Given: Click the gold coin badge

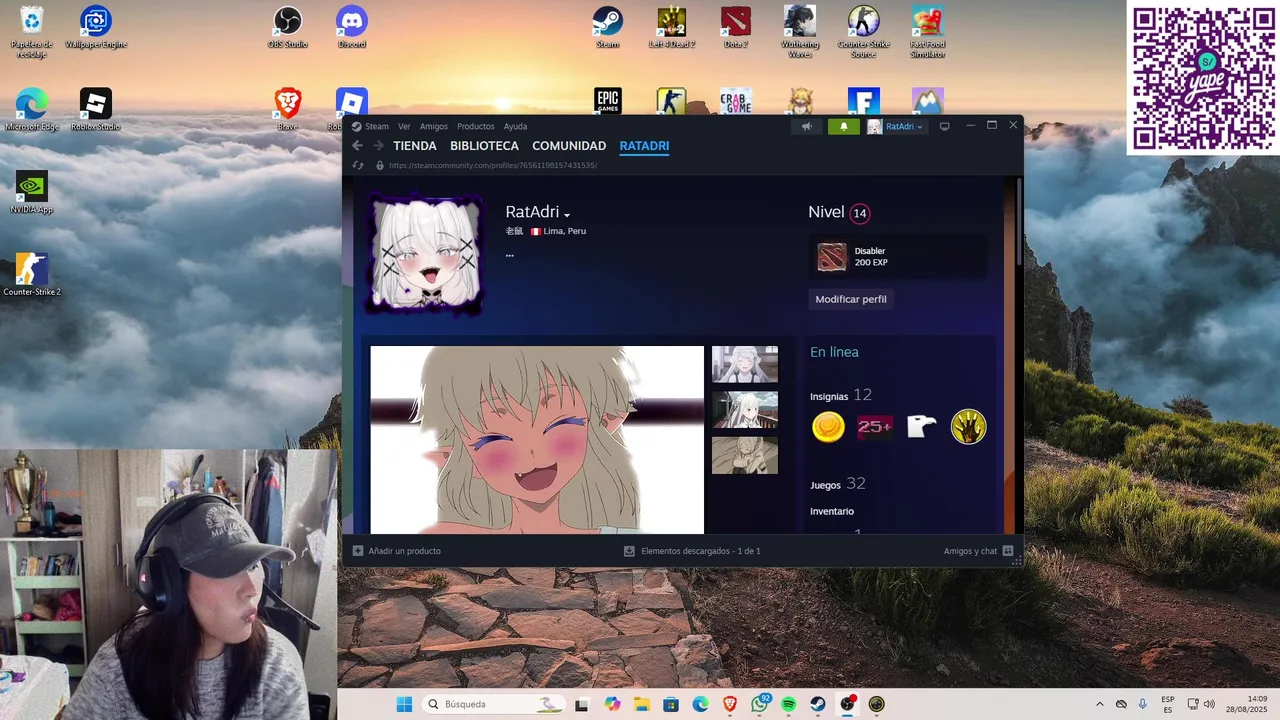Looking at the screenshot, I should coord(828,427).
